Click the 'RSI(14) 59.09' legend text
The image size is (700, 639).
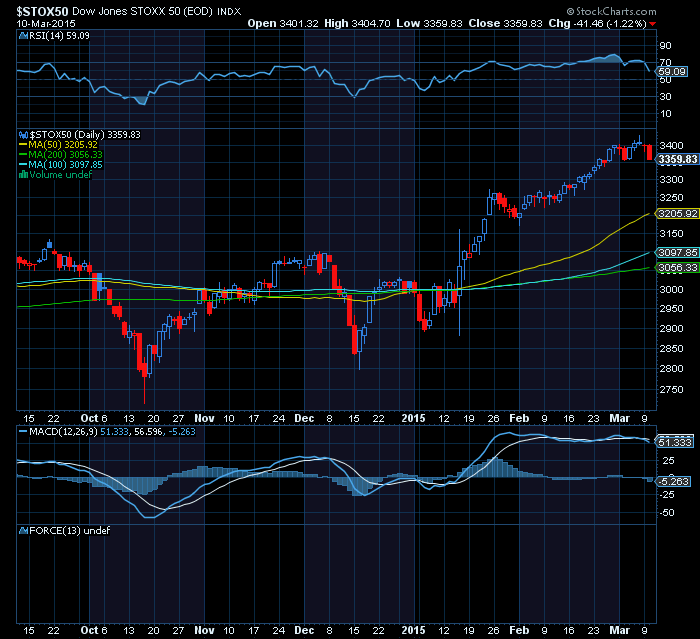[59, 36]
